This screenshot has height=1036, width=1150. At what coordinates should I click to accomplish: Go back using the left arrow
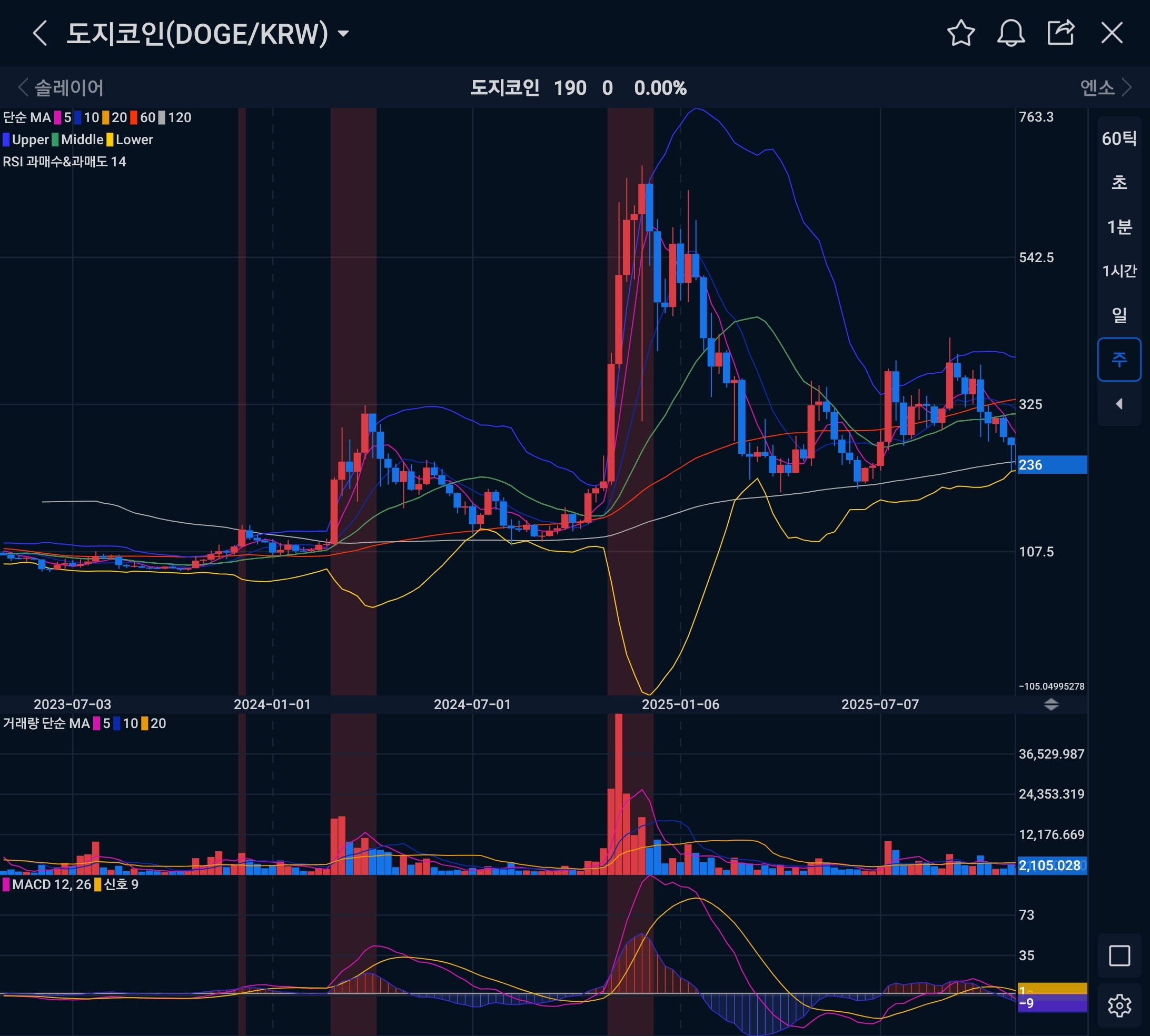tap(39, 33)
